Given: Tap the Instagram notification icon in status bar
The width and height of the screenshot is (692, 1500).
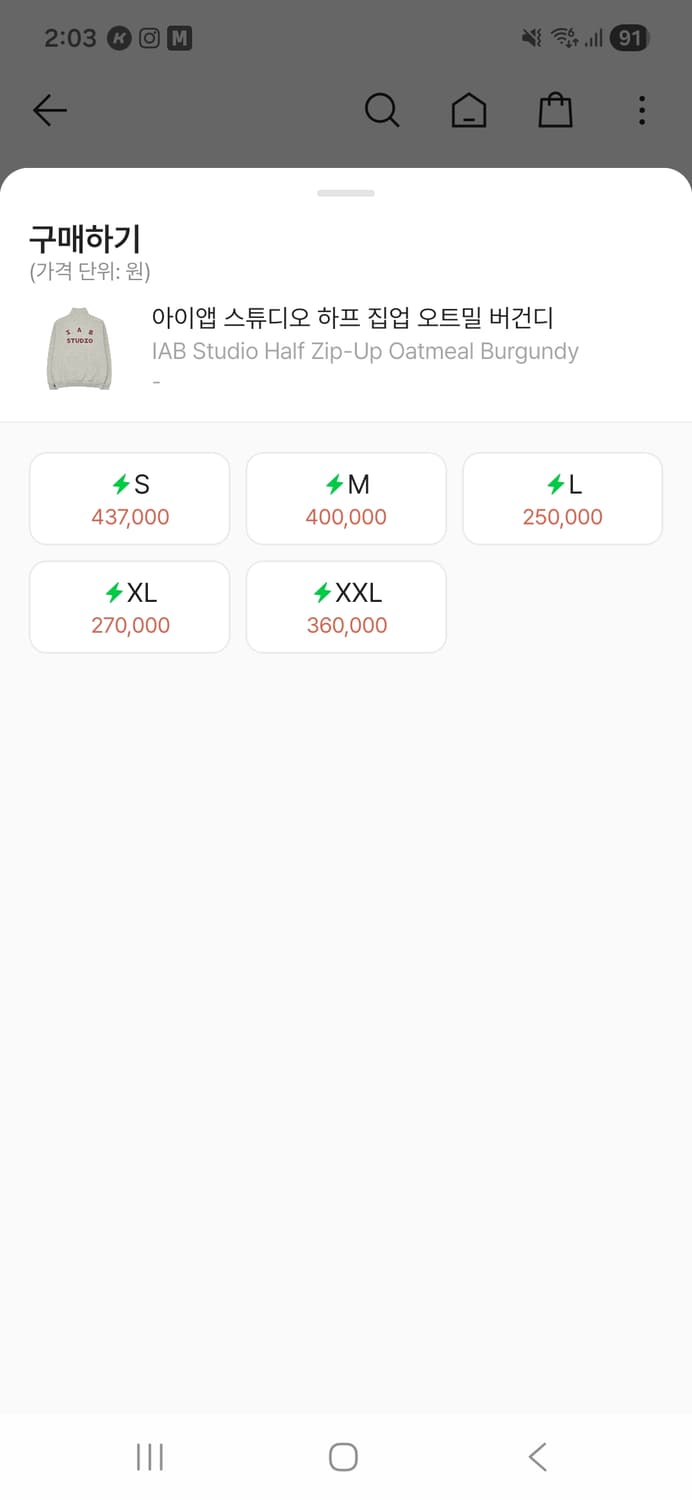Looking at the screenshot, I should tap(149, 39).
